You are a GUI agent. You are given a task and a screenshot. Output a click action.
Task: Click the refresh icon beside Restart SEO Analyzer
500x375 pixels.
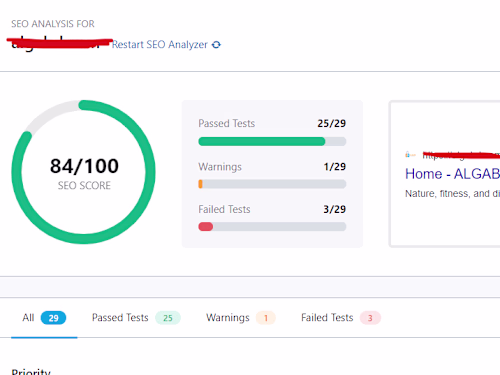216,45
